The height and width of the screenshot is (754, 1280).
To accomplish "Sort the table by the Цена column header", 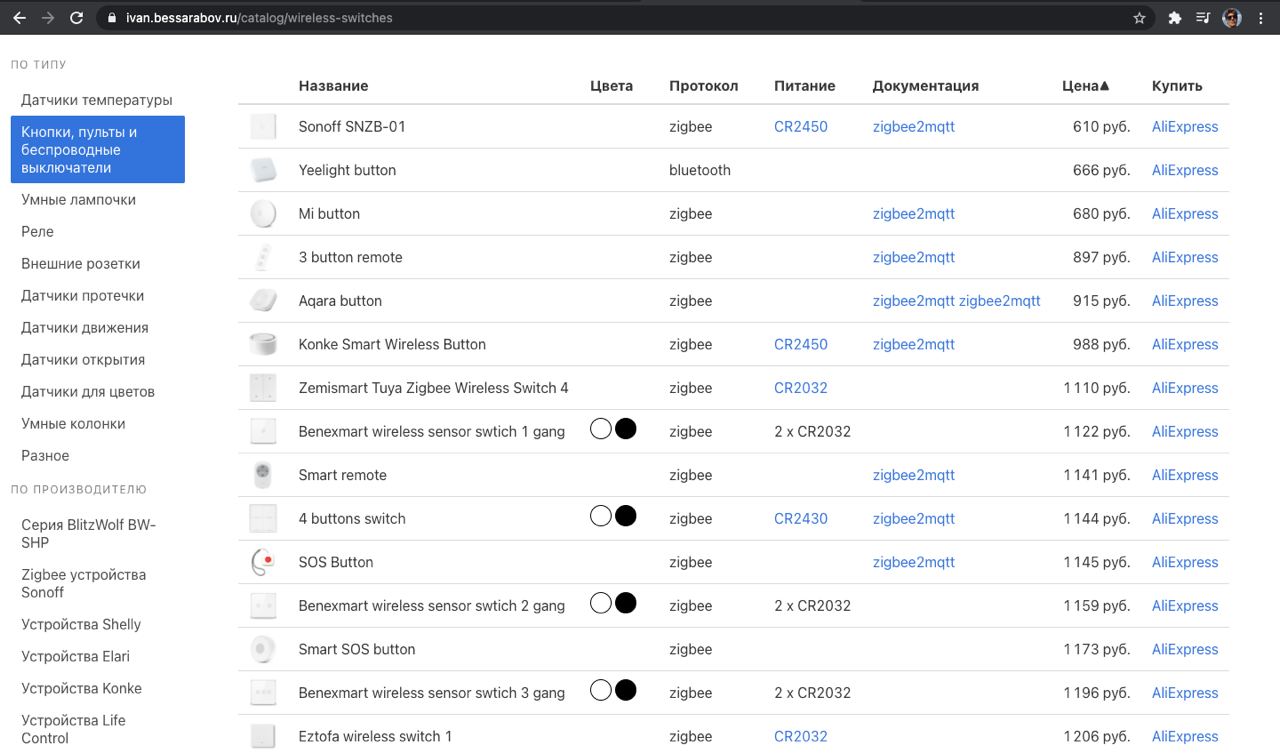I will (x=1086, y=86).
